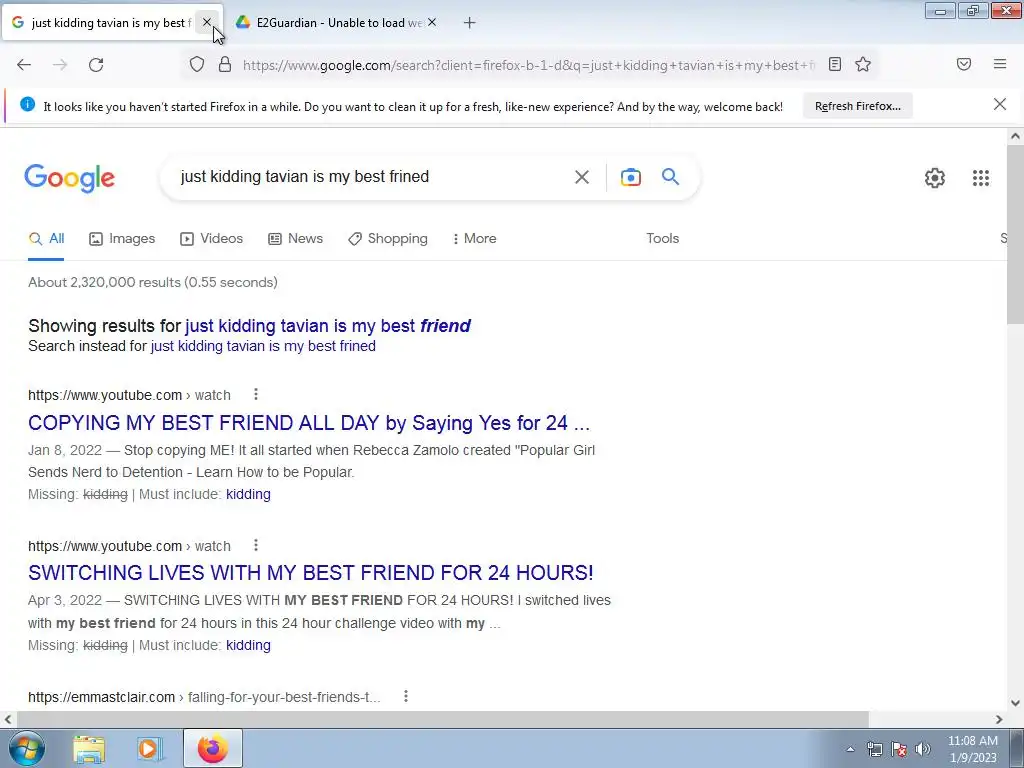Save page to Pocket
Image resolution: width=1024 pixels, height=768 pixels.
(x=964, y=64)
